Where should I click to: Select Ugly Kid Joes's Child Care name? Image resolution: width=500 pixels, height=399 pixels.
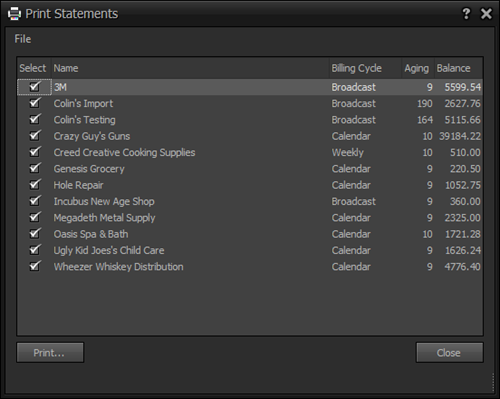coord(109,251)
